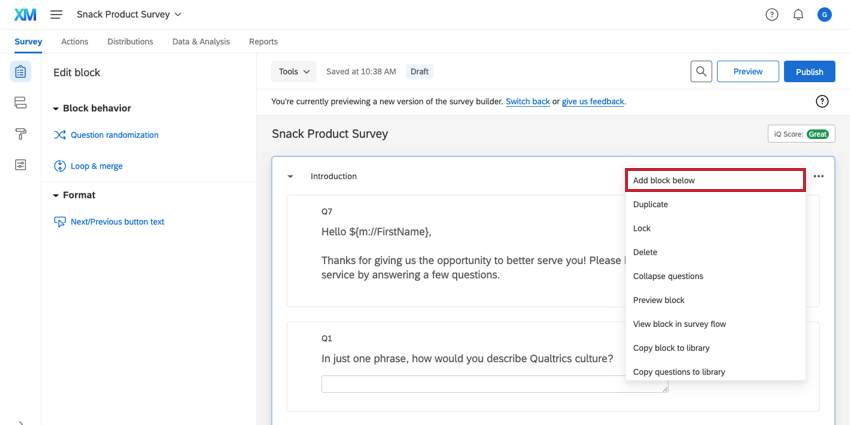The width and height of the screenshot is (850, 425).
Task: Click the Publish button
Action: click(809, 72)
